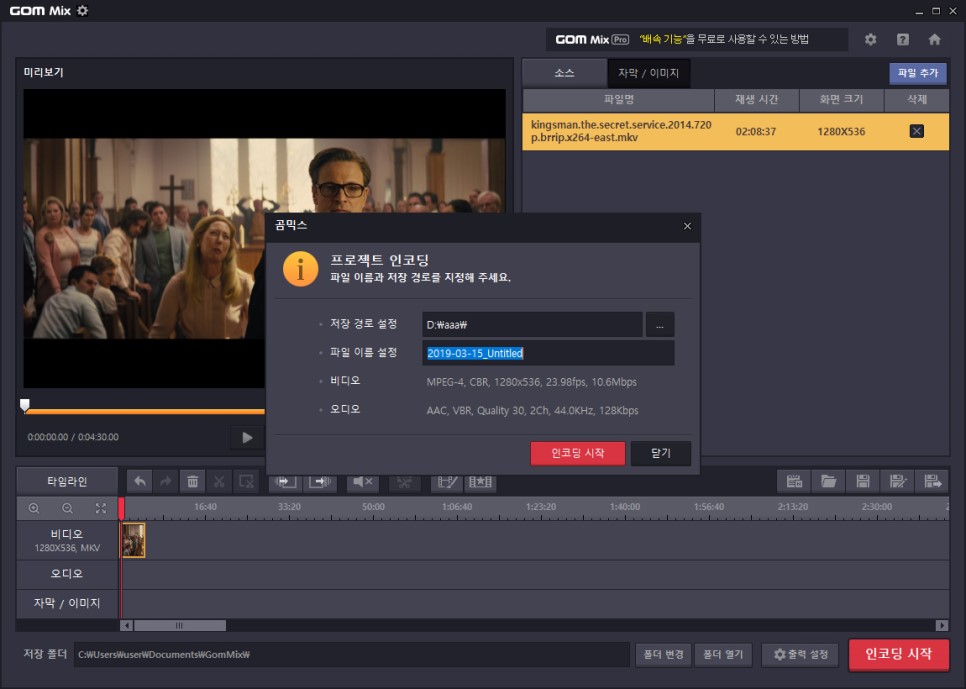Screen dimensions: 966x689
Task: Click the export project floppy arrow icon
Action: click(x=932, y=481)
